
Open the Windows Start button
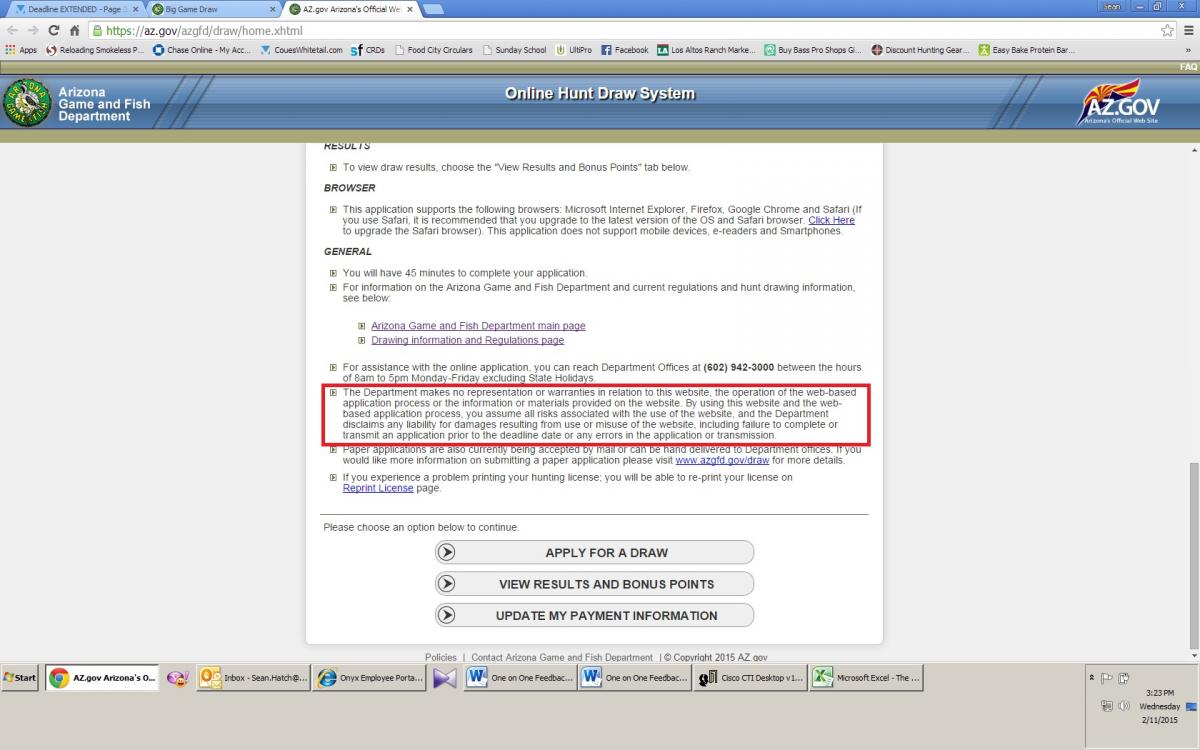point(20,677)
